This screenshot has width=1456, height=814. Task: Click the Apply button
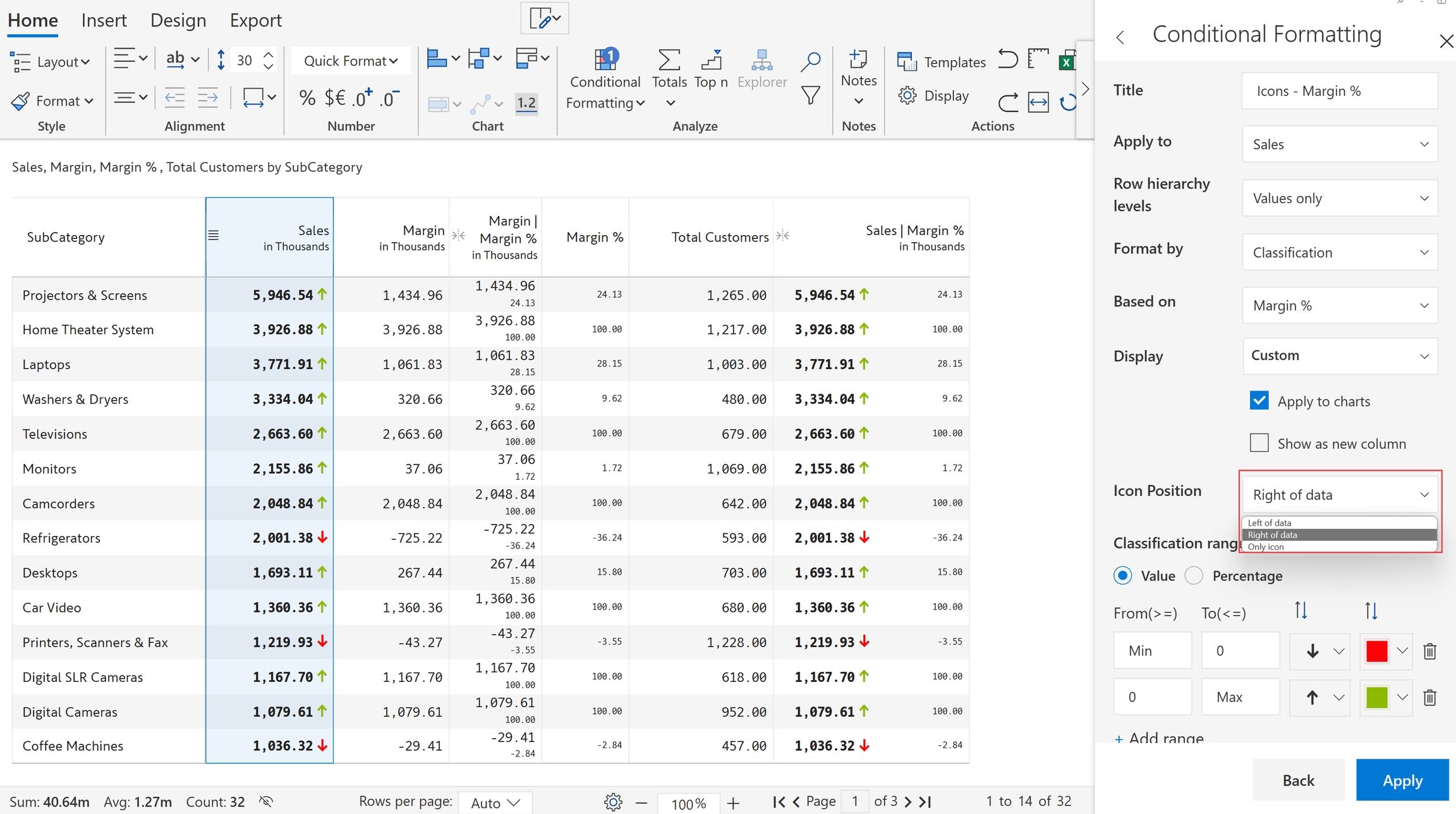tap(1402, 780)
